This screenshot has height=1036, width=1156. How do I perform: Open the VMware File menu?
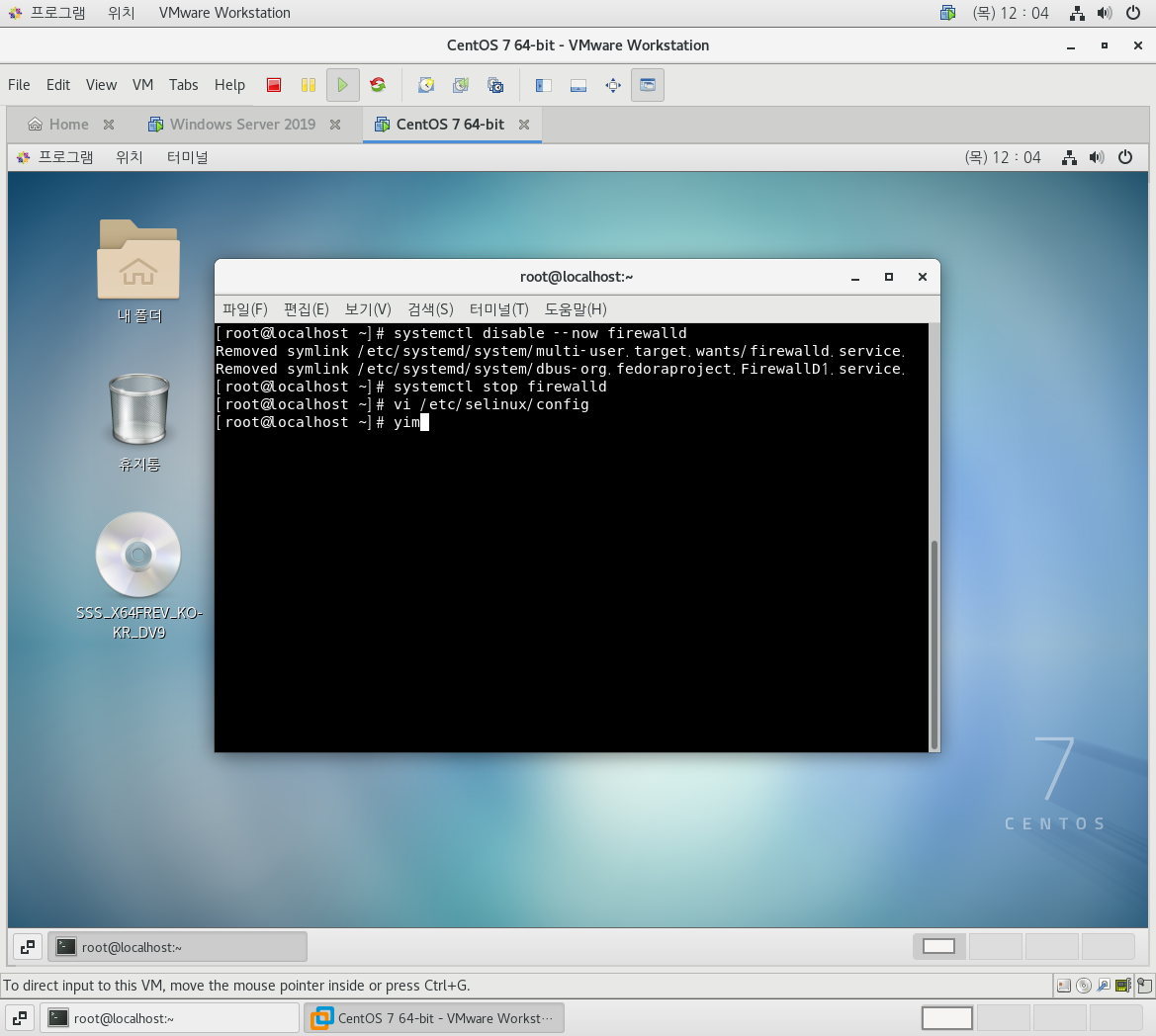(19, 85)
